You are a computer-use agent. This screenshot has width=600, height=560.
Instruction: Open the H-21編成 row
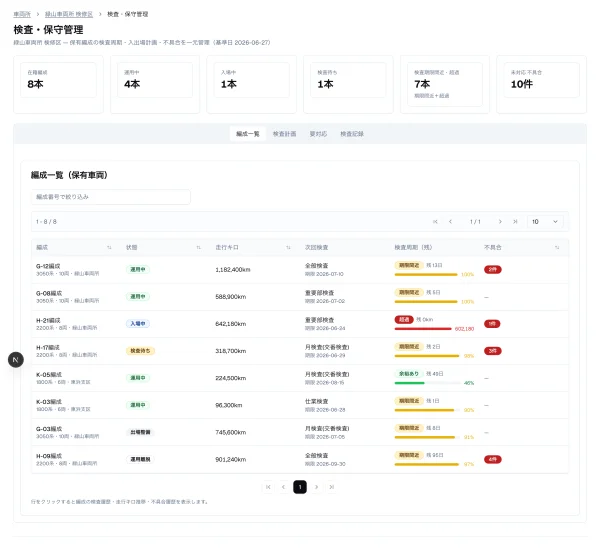300,324
